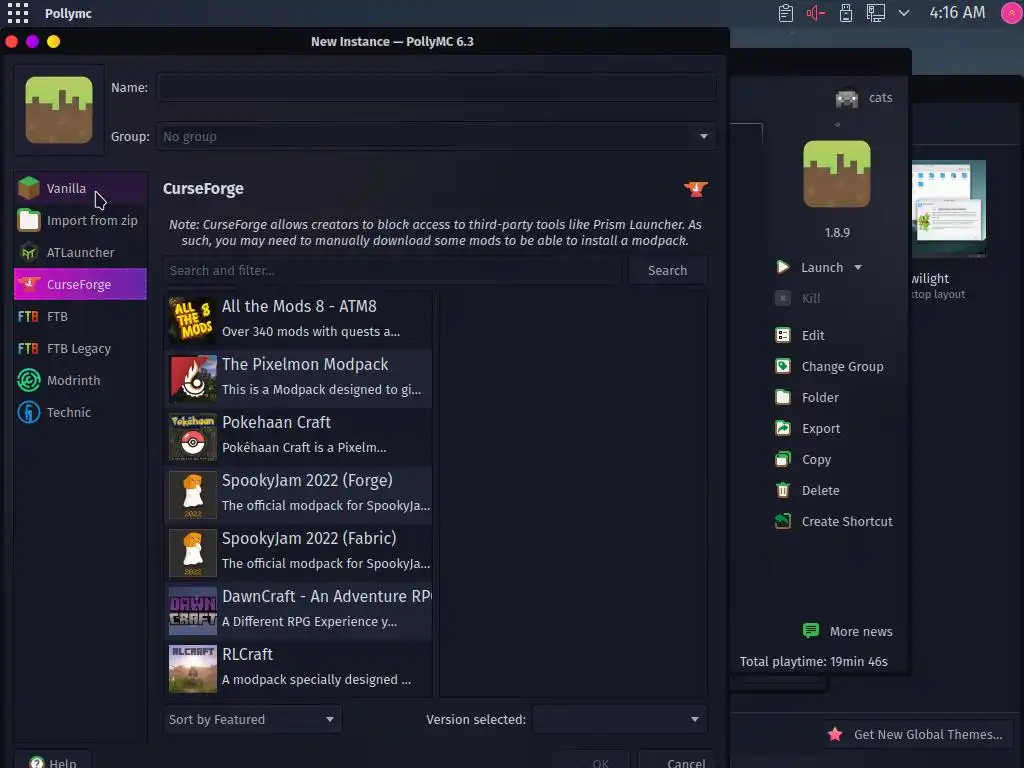Select the Vanilla source in sidebar
This screenshot has height=768, width=1024.
click(x=80, y=188)
